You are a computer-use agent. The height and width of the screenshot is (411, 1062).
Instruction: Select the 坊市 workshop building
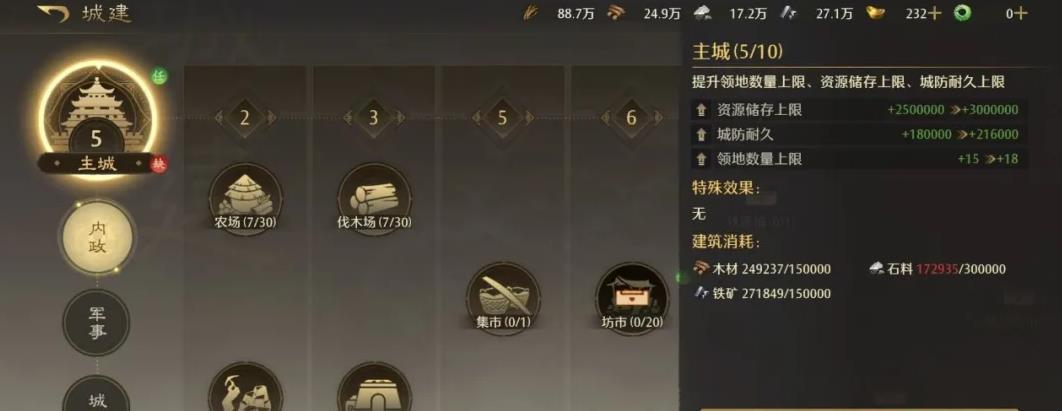click(632, 299)
